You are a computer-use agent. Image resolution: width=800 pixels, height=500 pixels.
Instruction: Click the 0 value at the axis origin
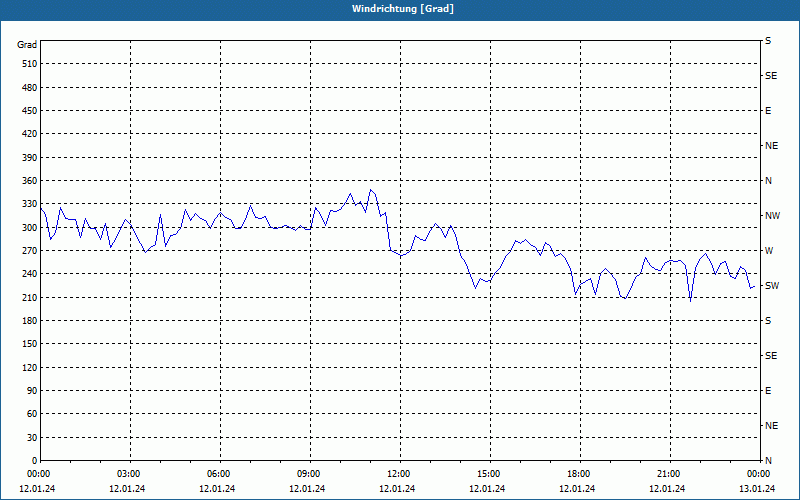tap(34, 460)
